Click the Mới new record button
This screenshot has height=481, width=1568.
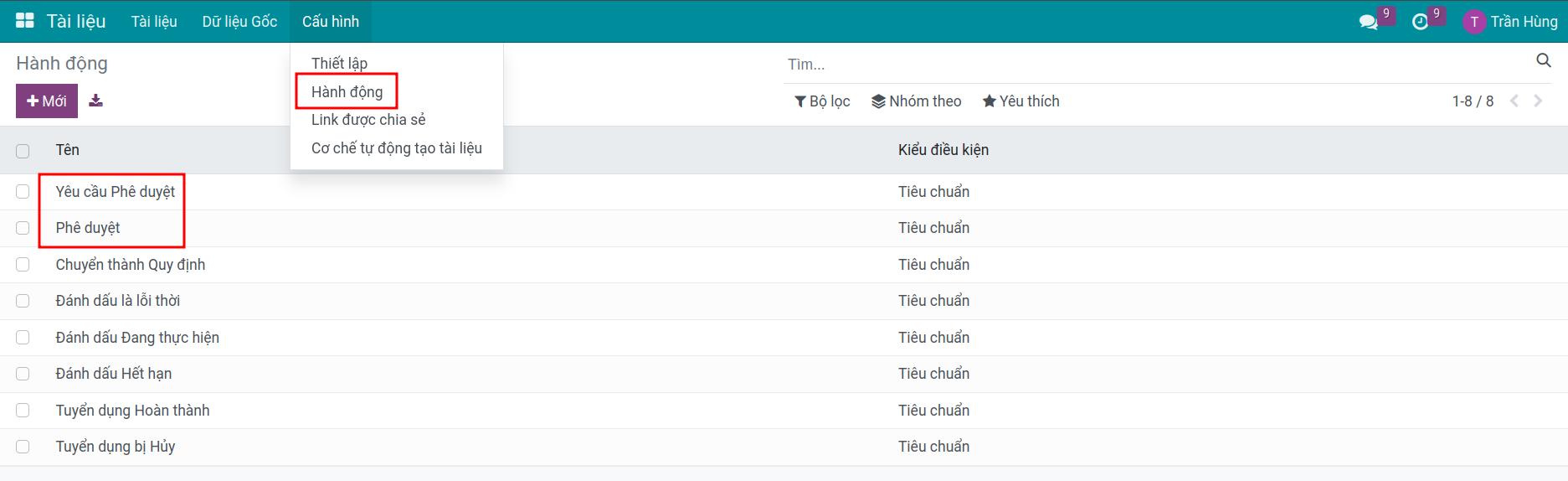tap(47, 101)
